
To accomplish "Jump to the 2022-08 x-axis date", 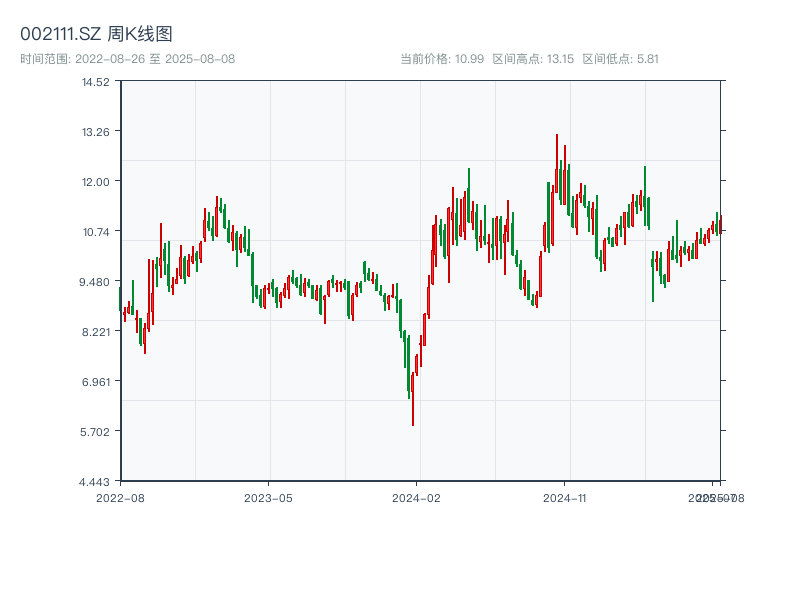I will 120,497.
